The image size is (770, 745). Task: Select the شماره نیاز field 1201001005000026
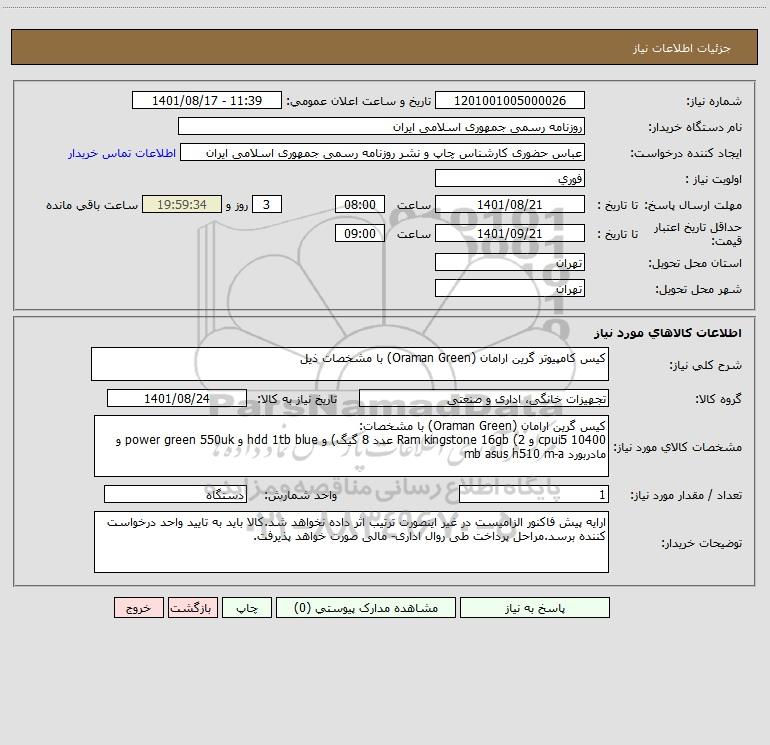click(510, 100)
